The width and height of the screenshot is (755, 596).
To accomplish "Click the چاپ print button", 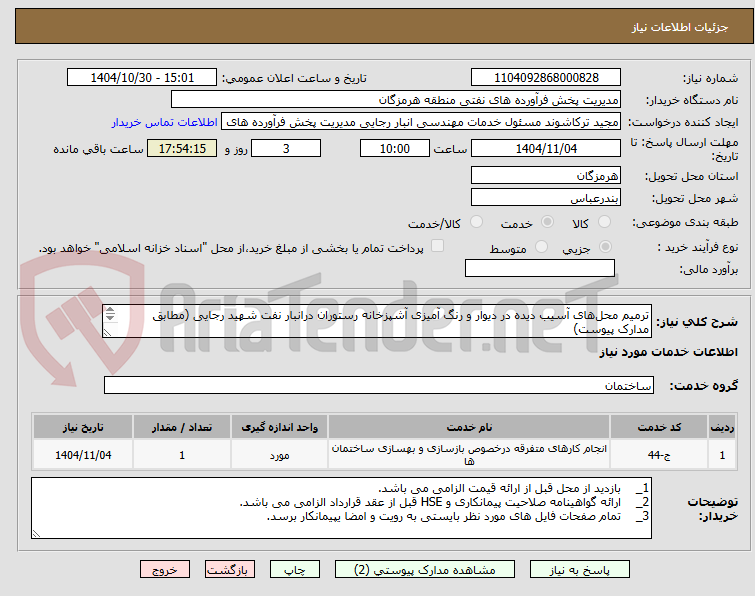I will [295, 570].
